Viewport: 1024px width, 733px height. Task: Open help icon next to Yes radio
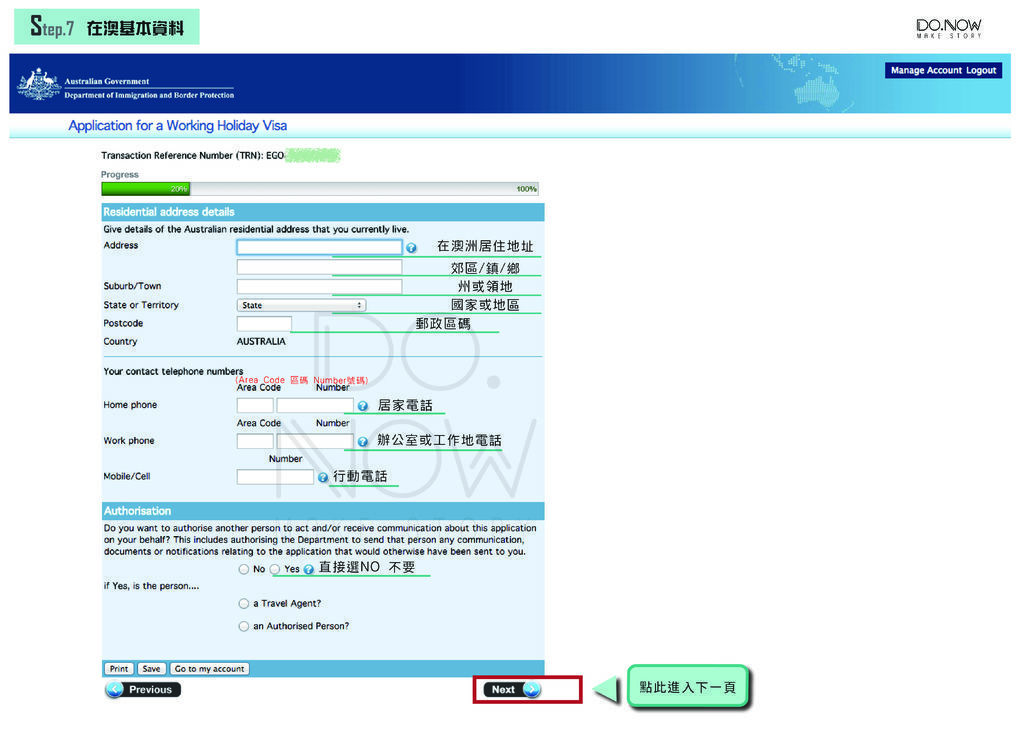[308, 570]
